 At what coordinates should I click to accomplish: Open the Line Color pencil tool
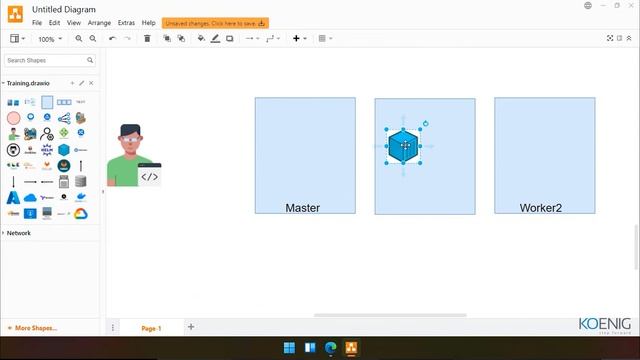pos(216,38)
